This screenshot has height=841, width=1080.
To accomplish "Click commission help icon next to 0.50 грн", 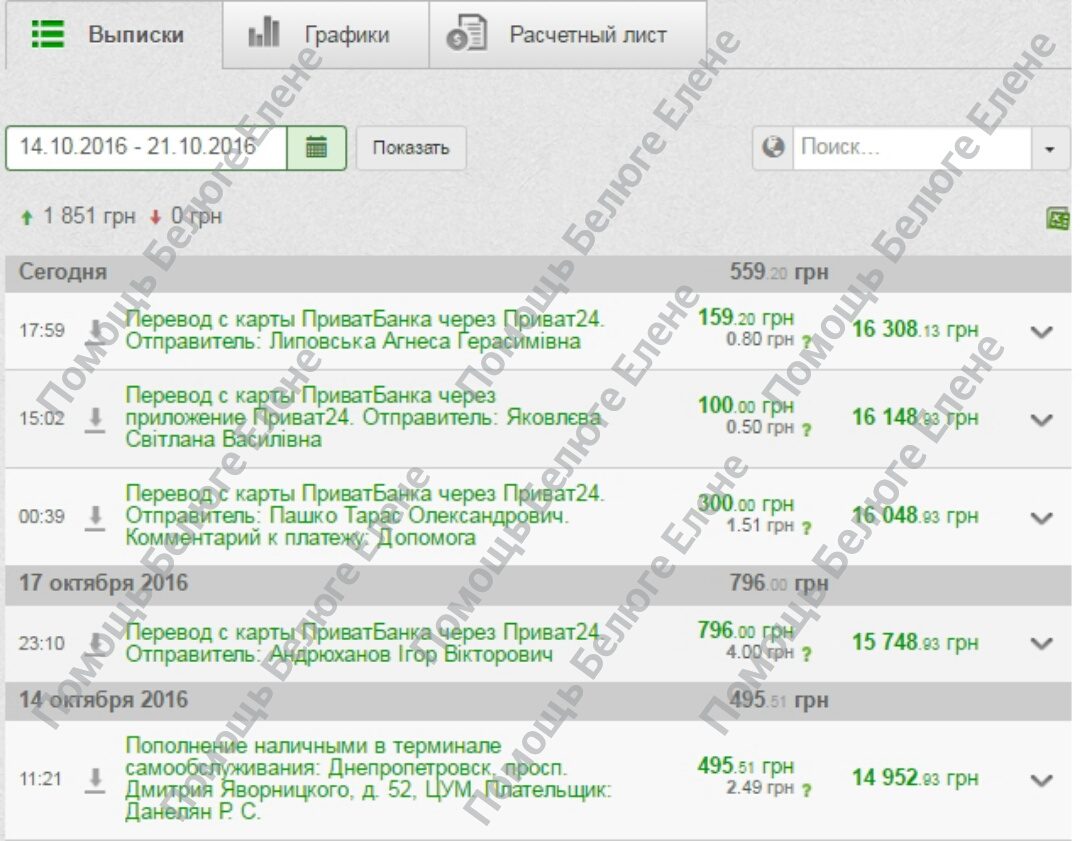I will pyautogui.click(x=806, y=429).
